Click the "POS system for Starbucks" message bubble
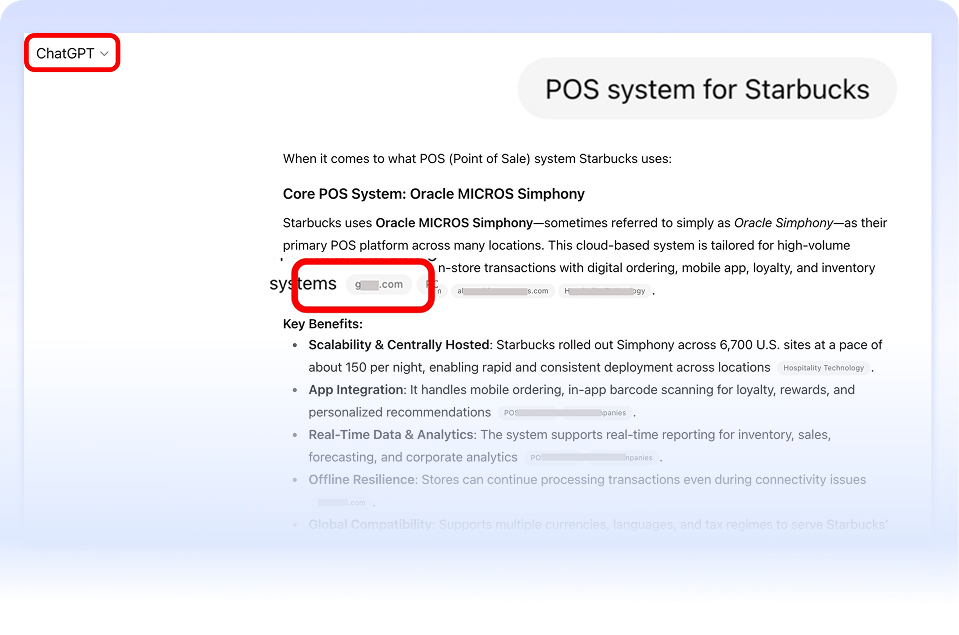 [x=706, y=89]
